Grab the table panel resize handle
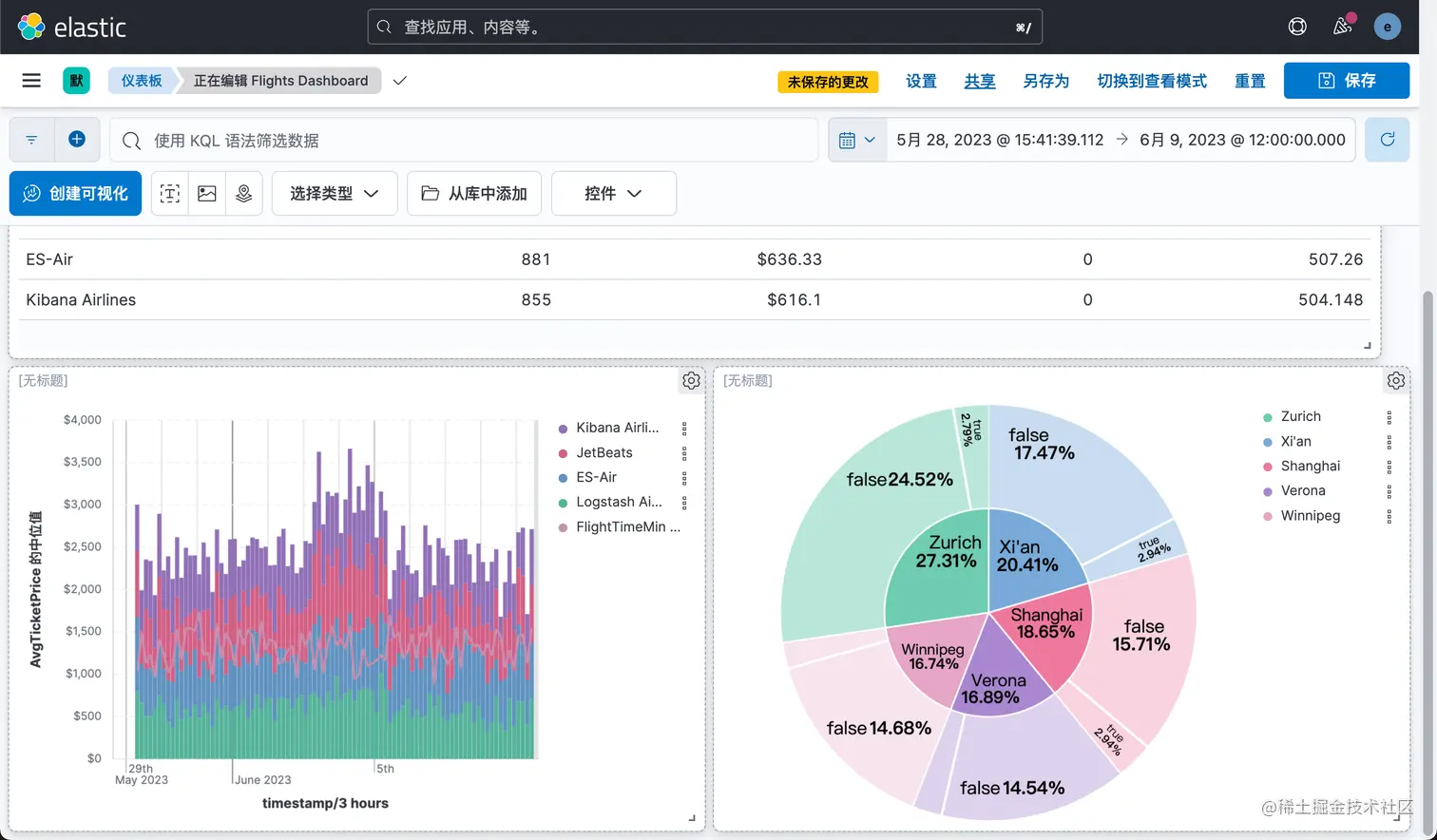1437x840 pixels. pyautogui.click(x=1368, y=346)
